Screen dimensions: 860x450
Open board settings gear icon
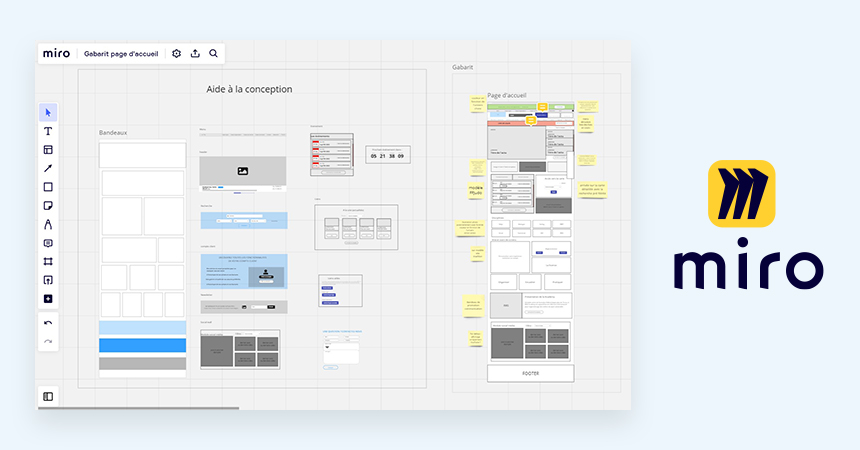tap(177, 54)
